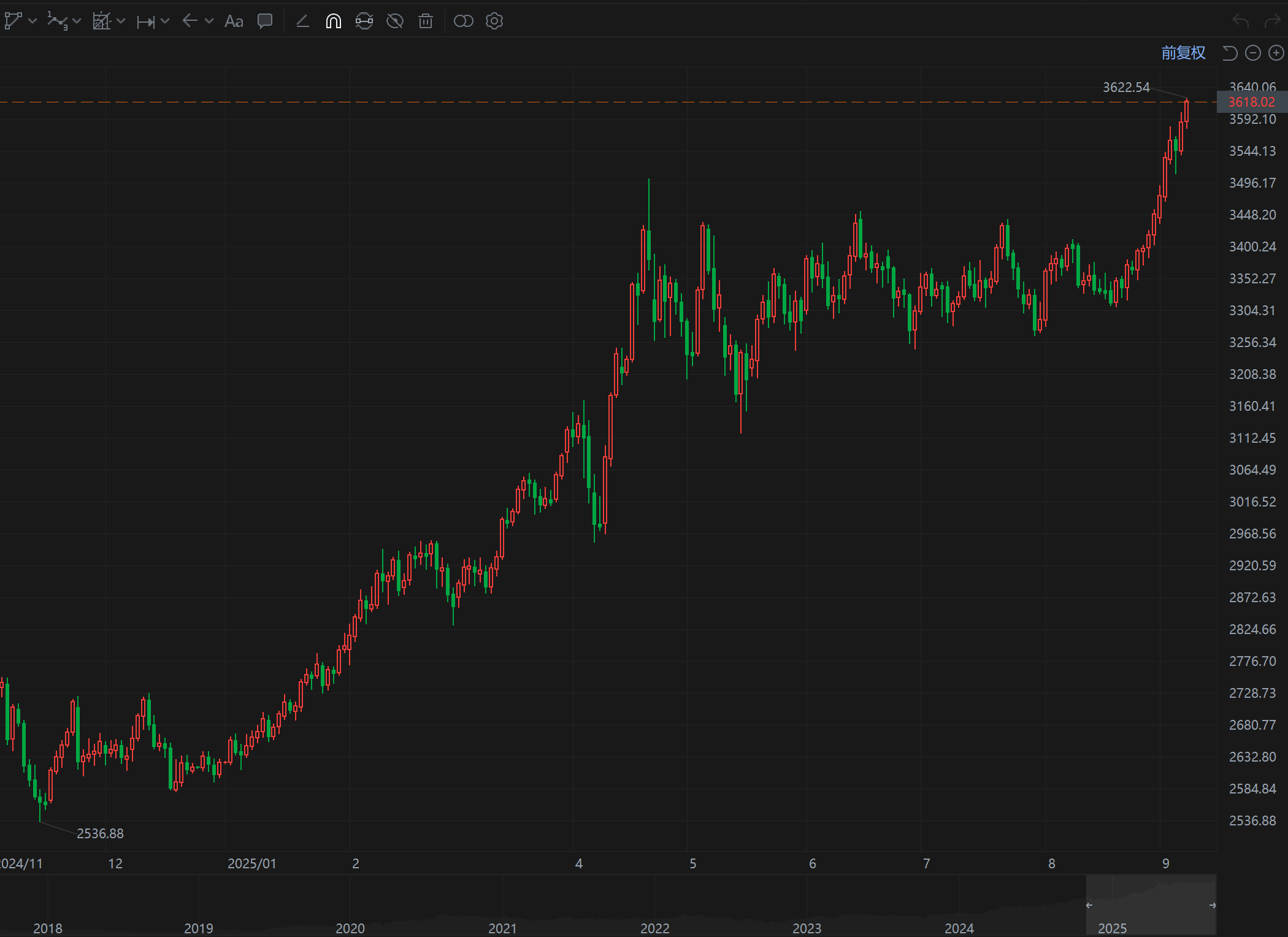Expand the line tool dropdown arrow
The height and width of the screenshot is (937, 1288).
tap(33, 21)
